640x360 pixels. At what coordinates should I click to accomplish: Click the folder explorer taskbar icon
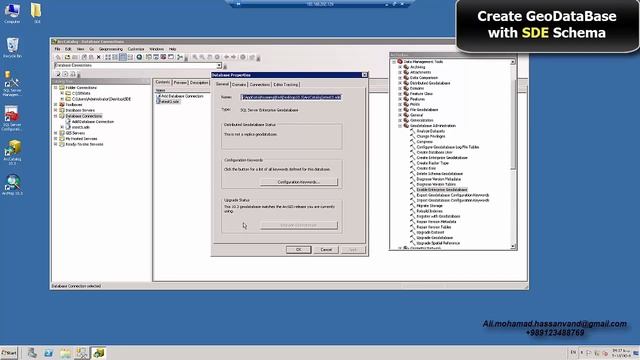[x=65, y=353]
